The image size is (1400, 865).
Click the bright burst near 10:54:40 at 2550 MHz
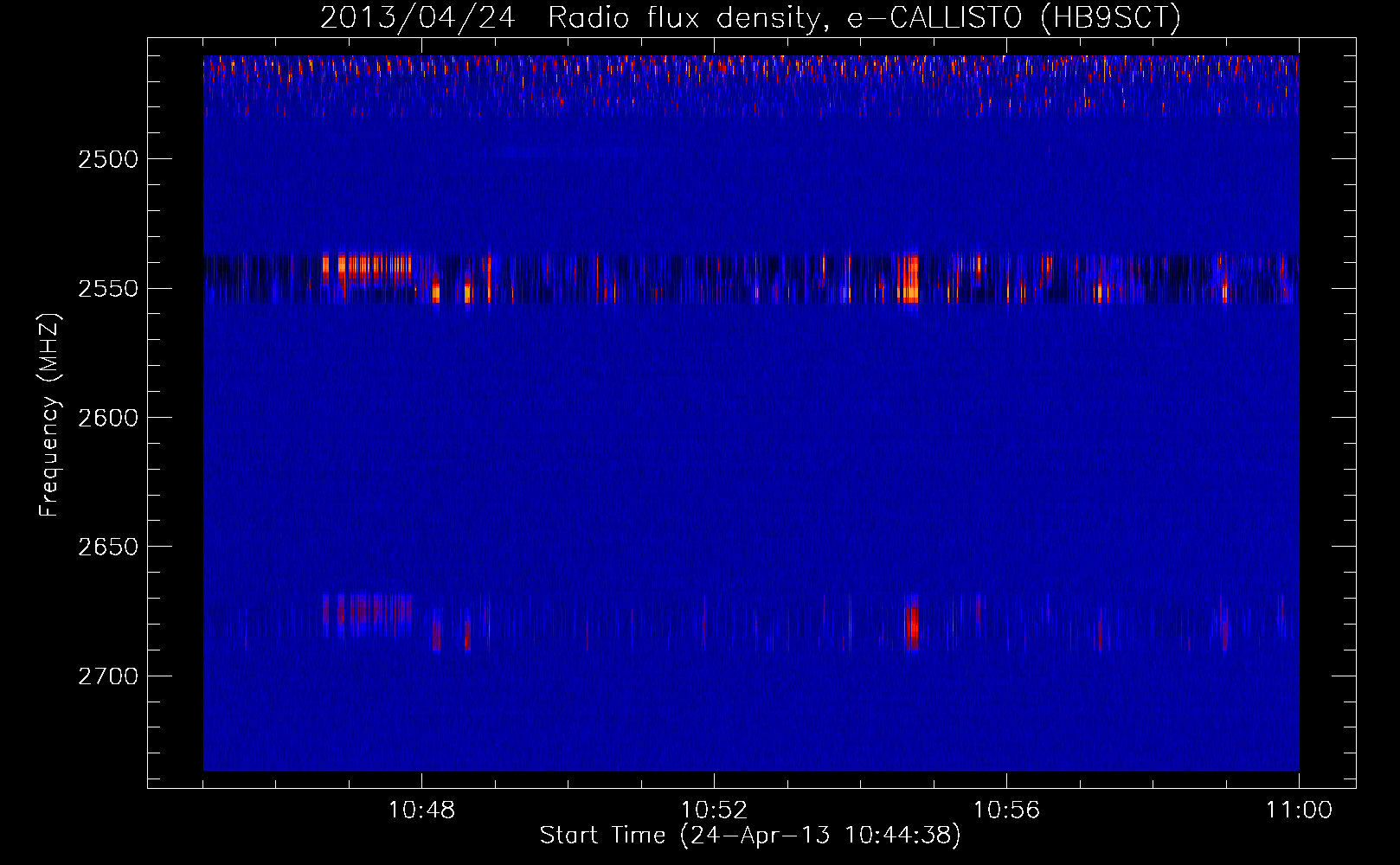point(908,279)
